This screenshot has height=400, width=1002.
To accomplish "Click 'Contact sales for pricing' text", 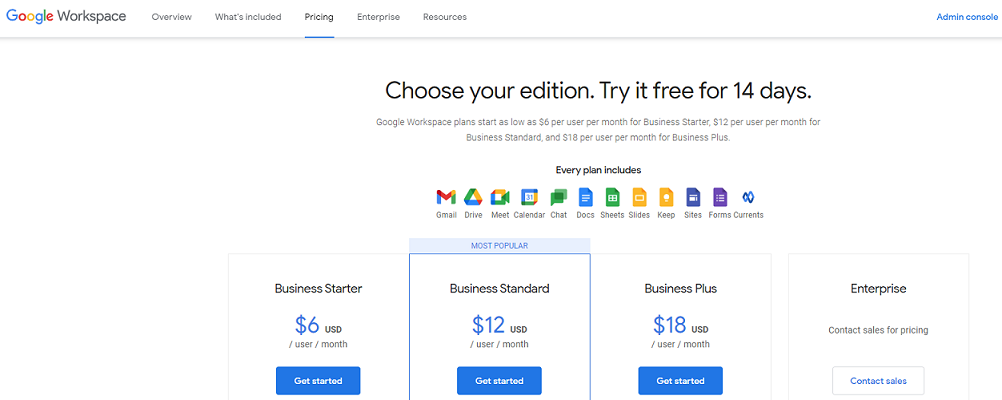I will 878,330.
